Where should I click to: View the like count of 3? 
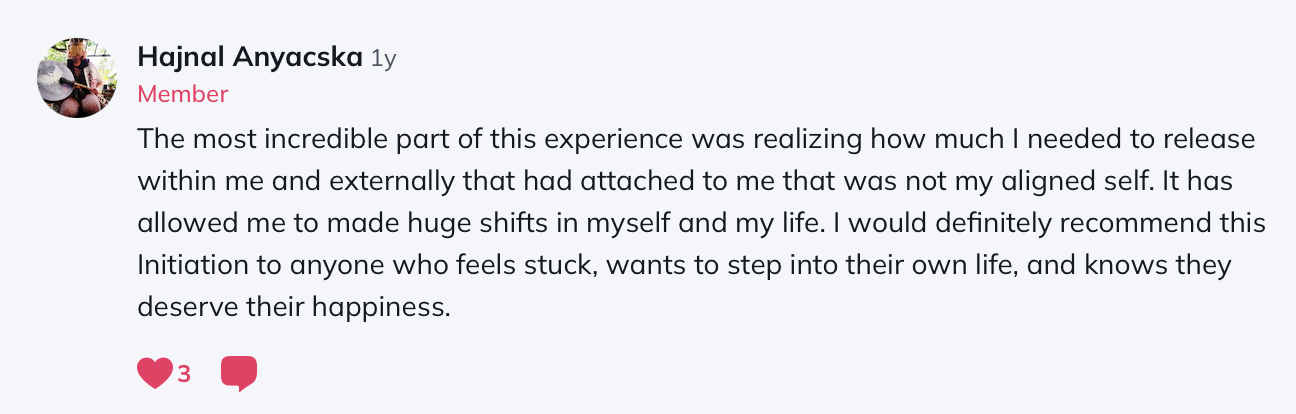[x=184, y=374]
